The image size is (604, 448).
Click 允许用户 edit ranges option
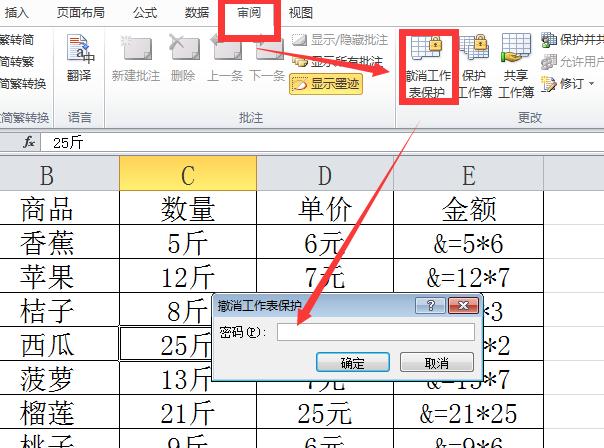(x=572, y=62)
